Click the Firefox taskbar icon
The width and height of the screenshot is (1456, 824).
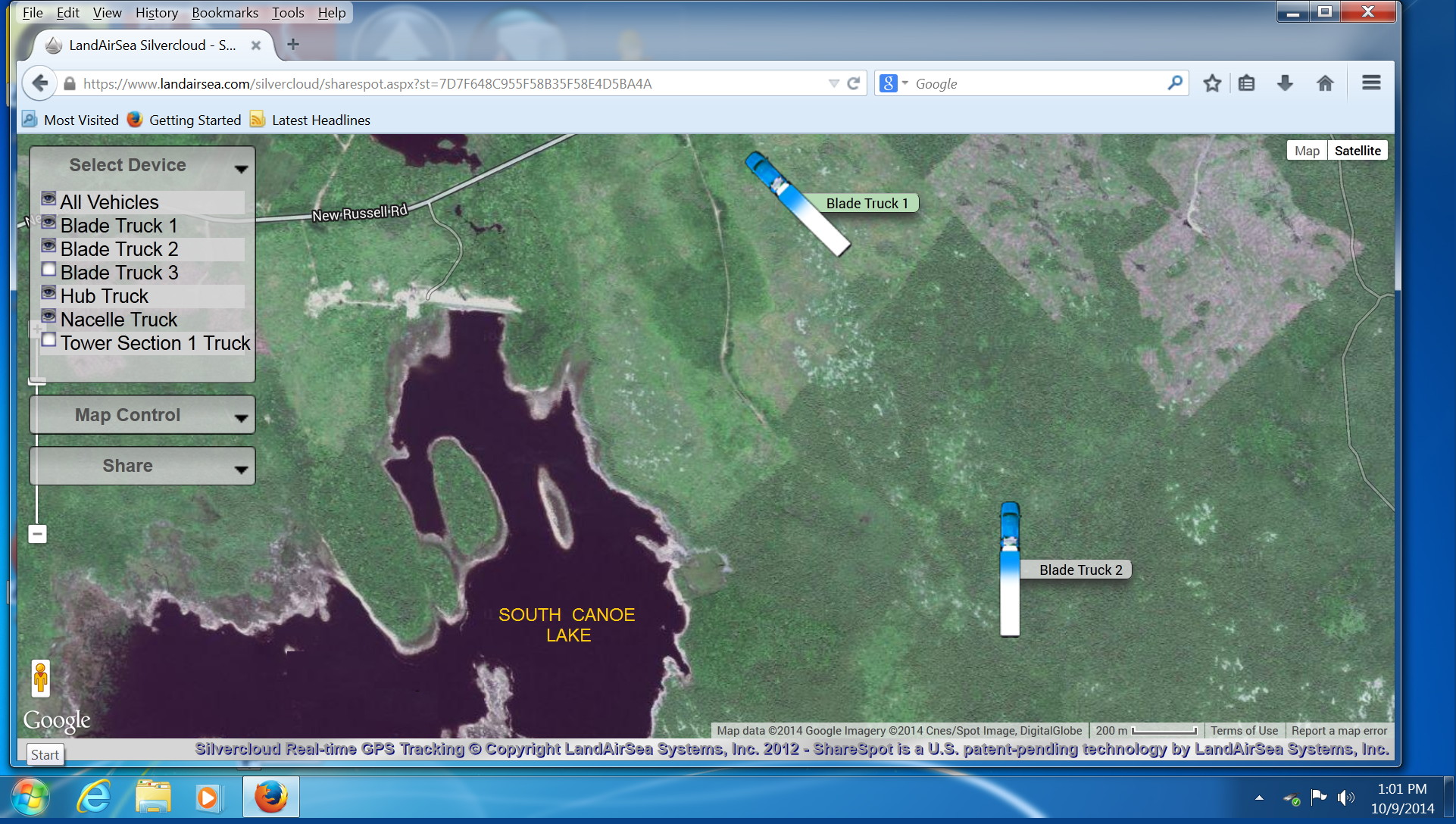tap(270, 797)
